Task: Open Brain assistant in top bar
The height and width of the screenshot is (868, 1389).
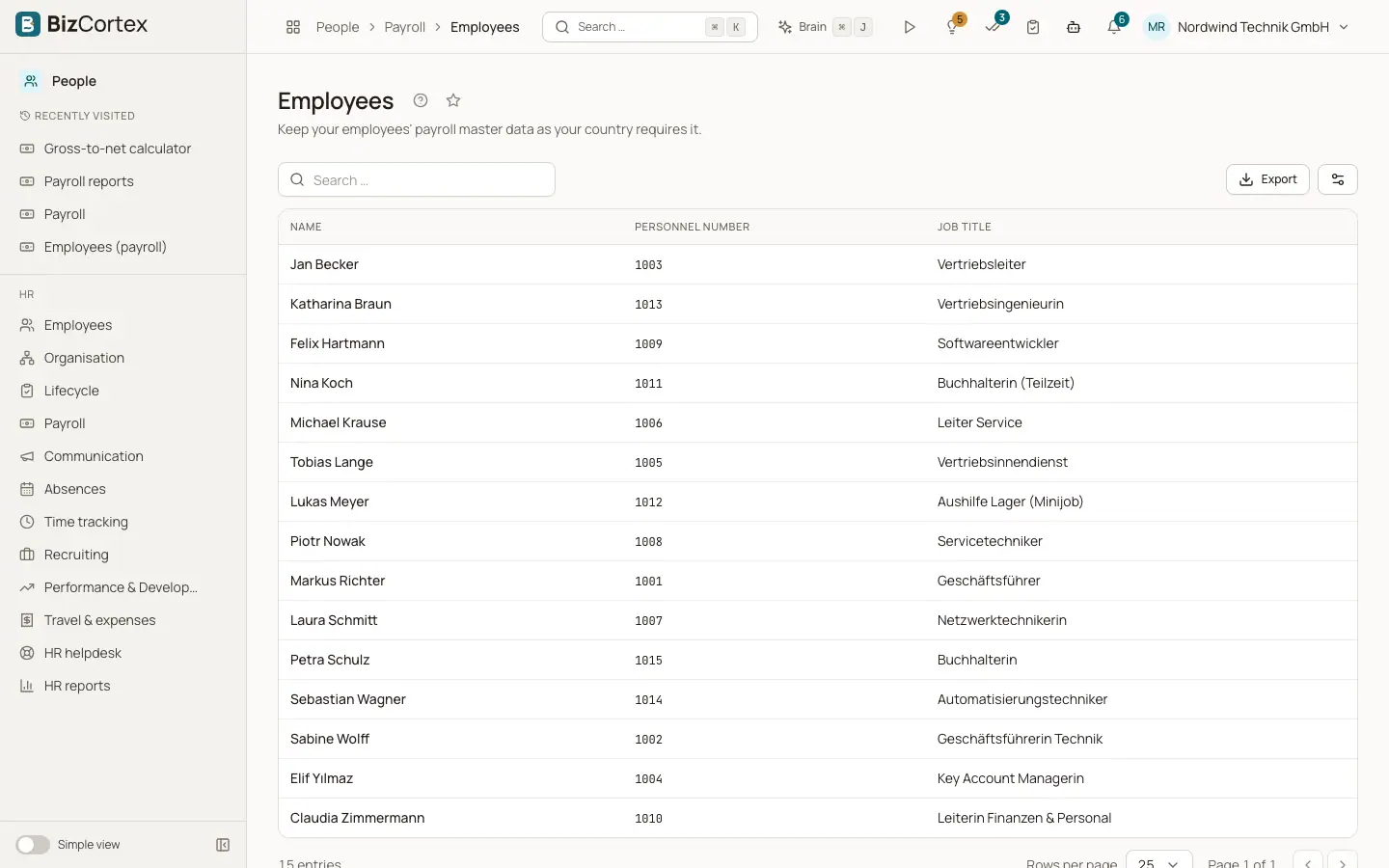Action: [x=825, y=27]
